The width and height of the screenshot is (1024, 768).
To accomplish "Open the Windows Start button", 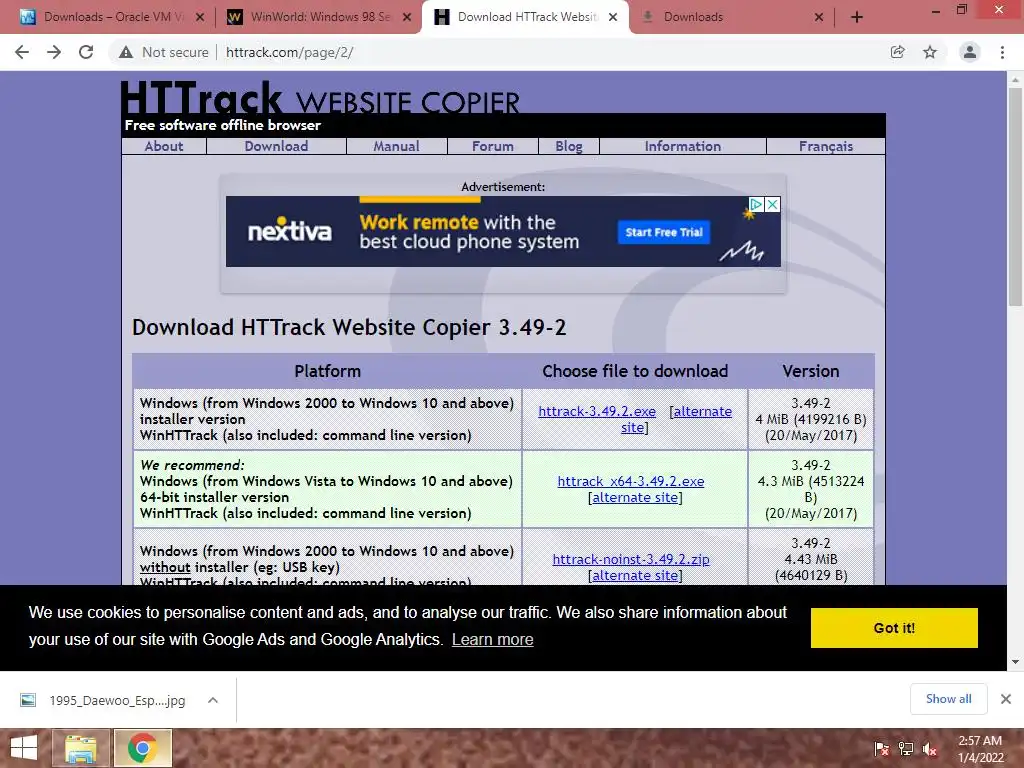I will [x=24, y=748].
